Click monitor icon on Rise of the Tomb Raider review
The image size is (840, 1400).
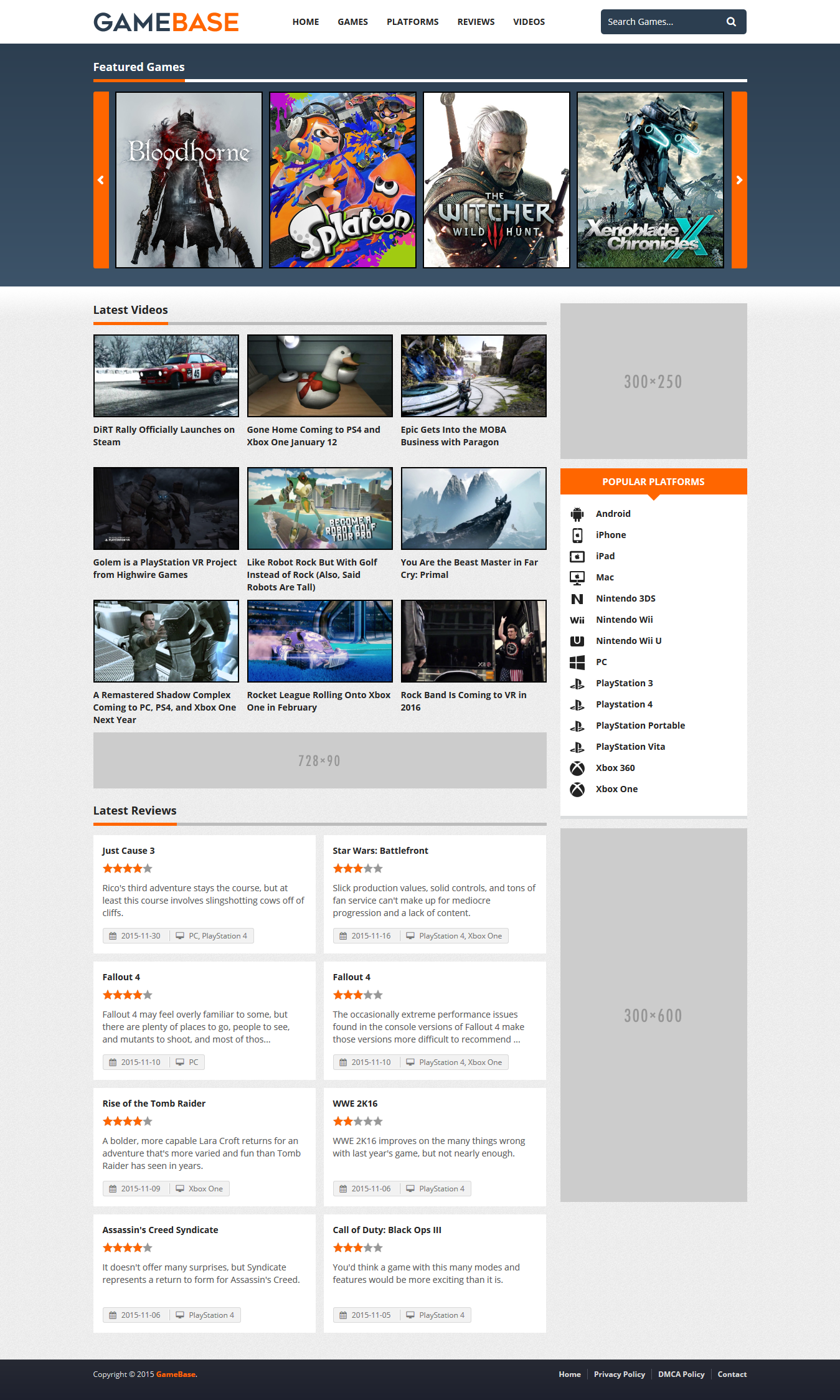tap(180, 1188)
